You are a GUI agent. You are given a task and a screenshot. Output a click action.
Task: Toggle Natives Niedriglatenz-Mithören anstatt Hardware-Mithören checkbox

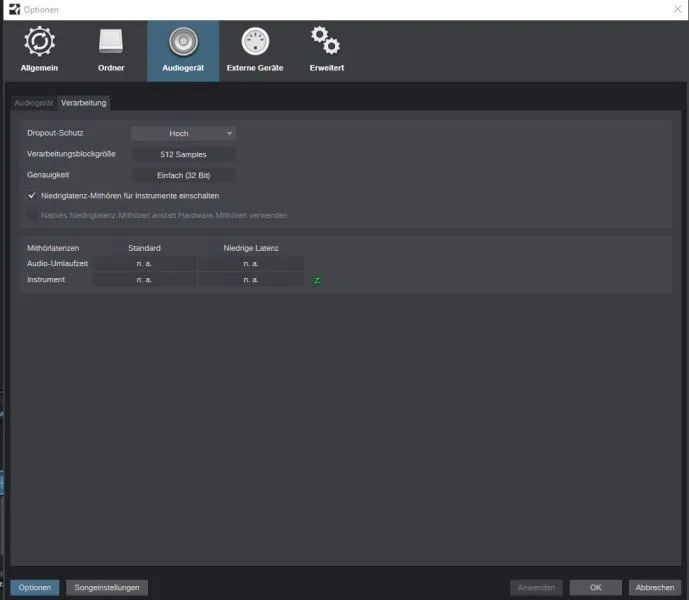pos(32,215)
